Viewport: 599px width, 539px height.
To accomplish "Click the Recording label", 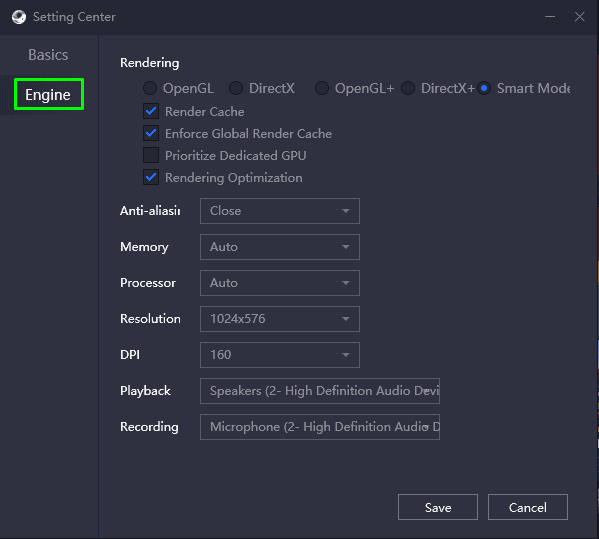I will point(149,427).
